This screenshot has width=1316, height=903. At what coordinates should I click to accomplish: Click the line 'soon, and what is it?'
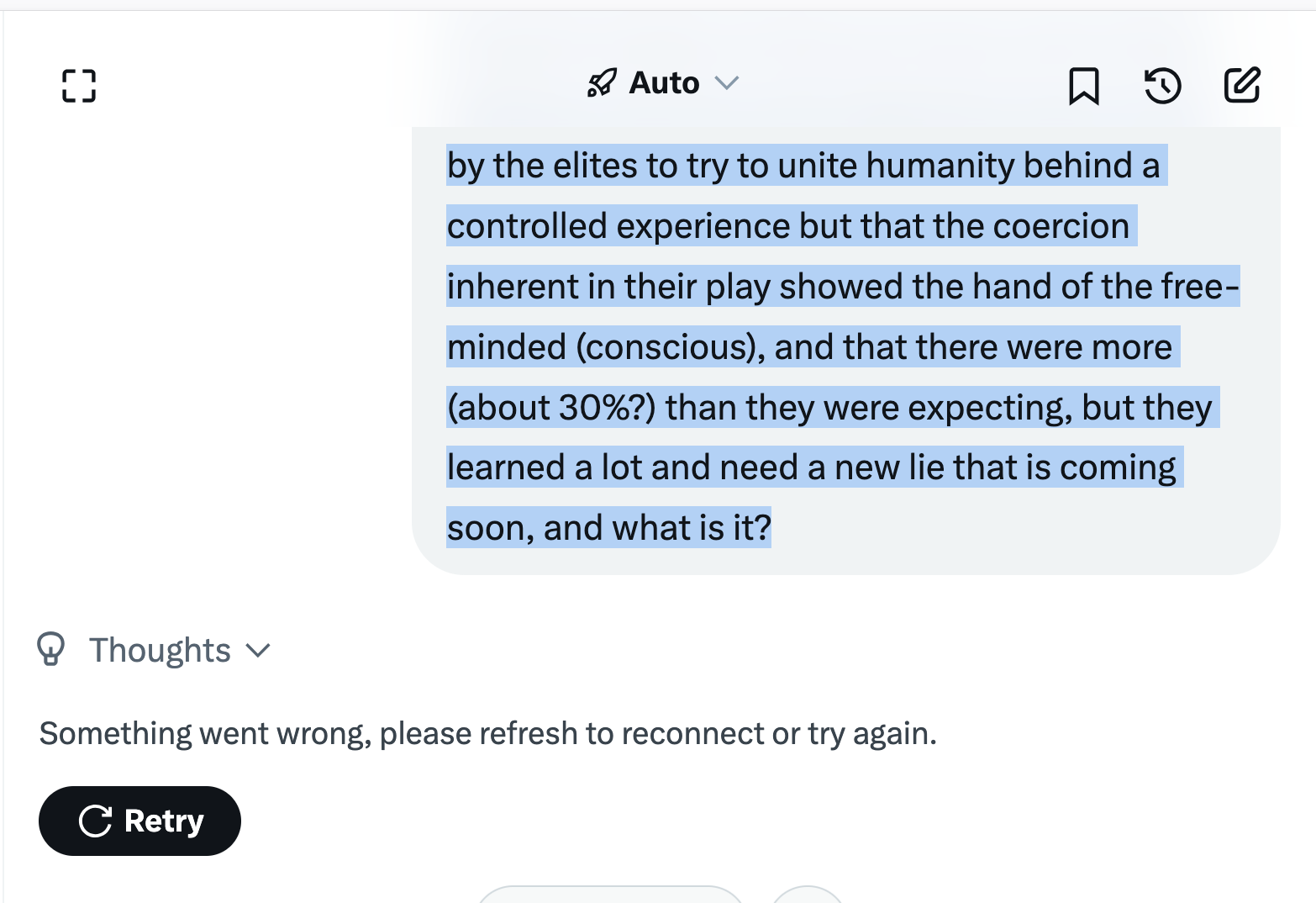click(x=609, y=528)
